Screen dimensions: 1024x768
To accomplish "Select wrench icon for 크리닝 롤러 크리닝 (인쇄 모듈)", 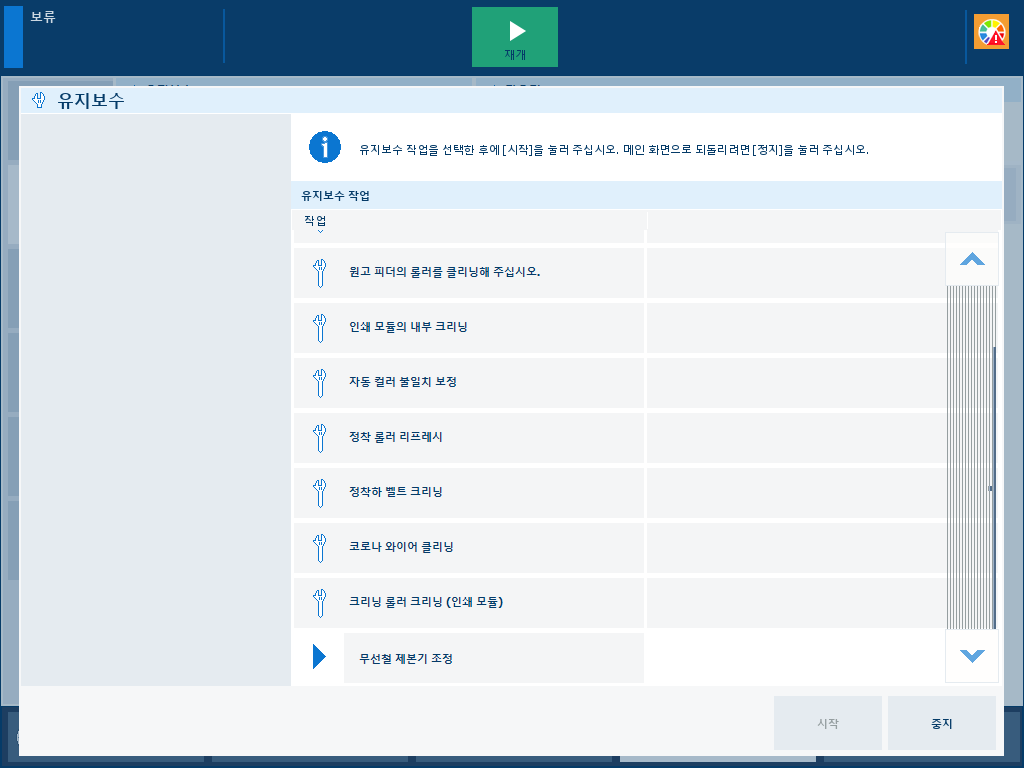I will coord(319,603).
